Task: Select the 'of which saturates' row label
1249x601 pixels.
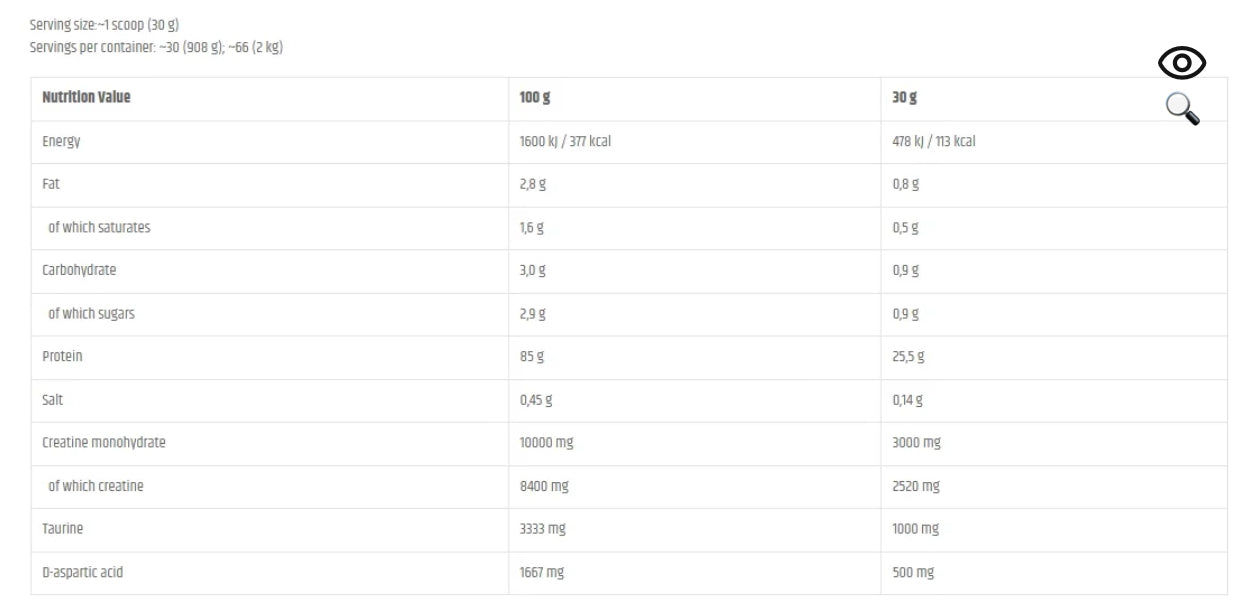Action: (99, 228)
